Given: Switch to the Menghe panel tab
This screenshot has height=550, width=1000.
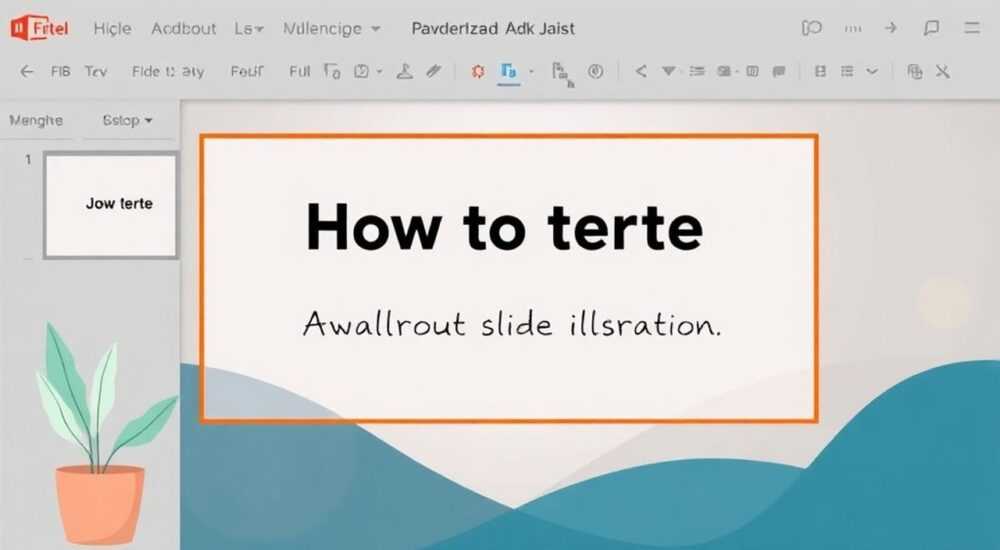Looking at the screenshot, I should (x=36, y=120).
